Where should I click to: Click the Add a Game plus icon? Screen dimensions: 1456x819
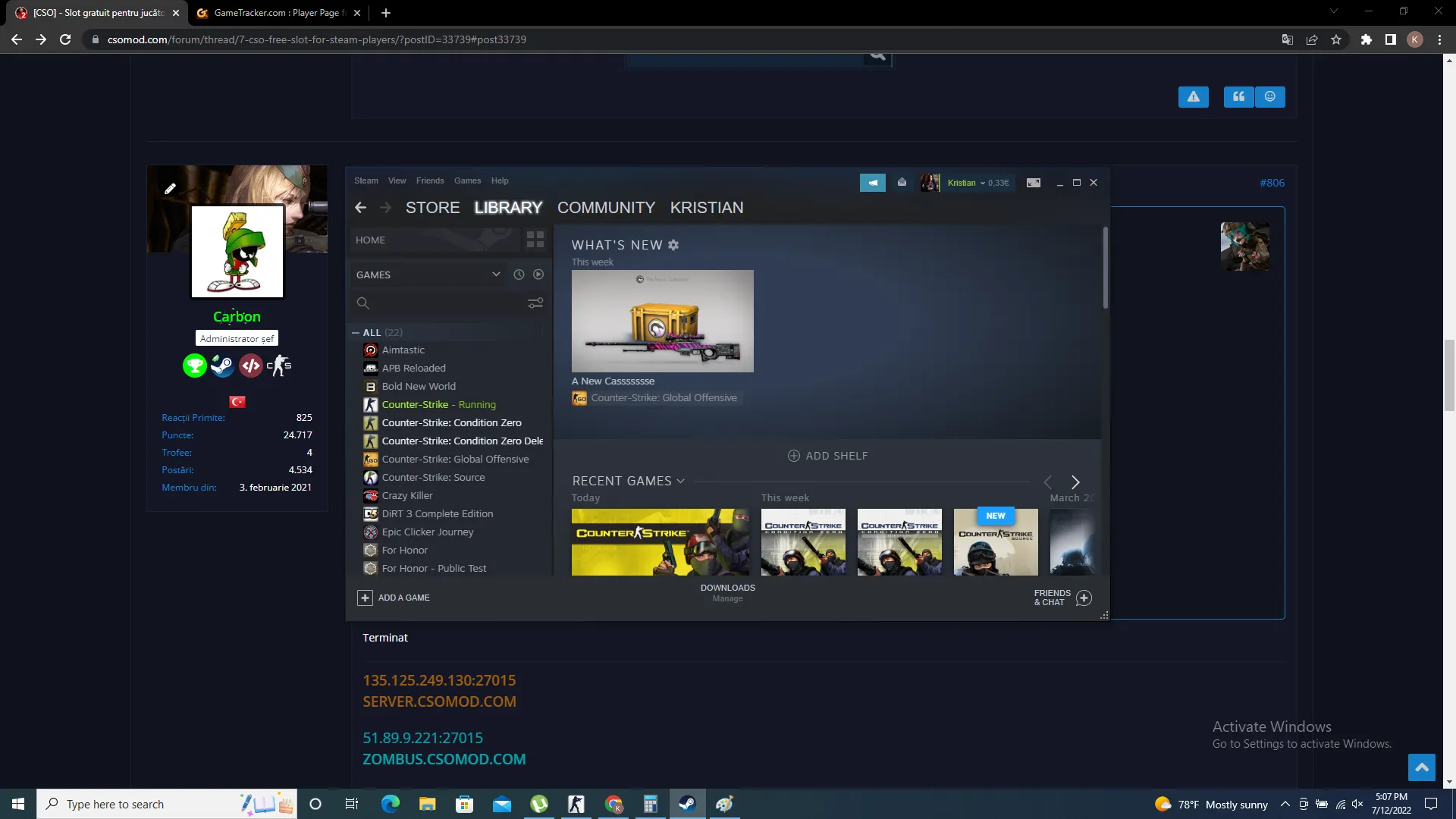tap(365, 598)
